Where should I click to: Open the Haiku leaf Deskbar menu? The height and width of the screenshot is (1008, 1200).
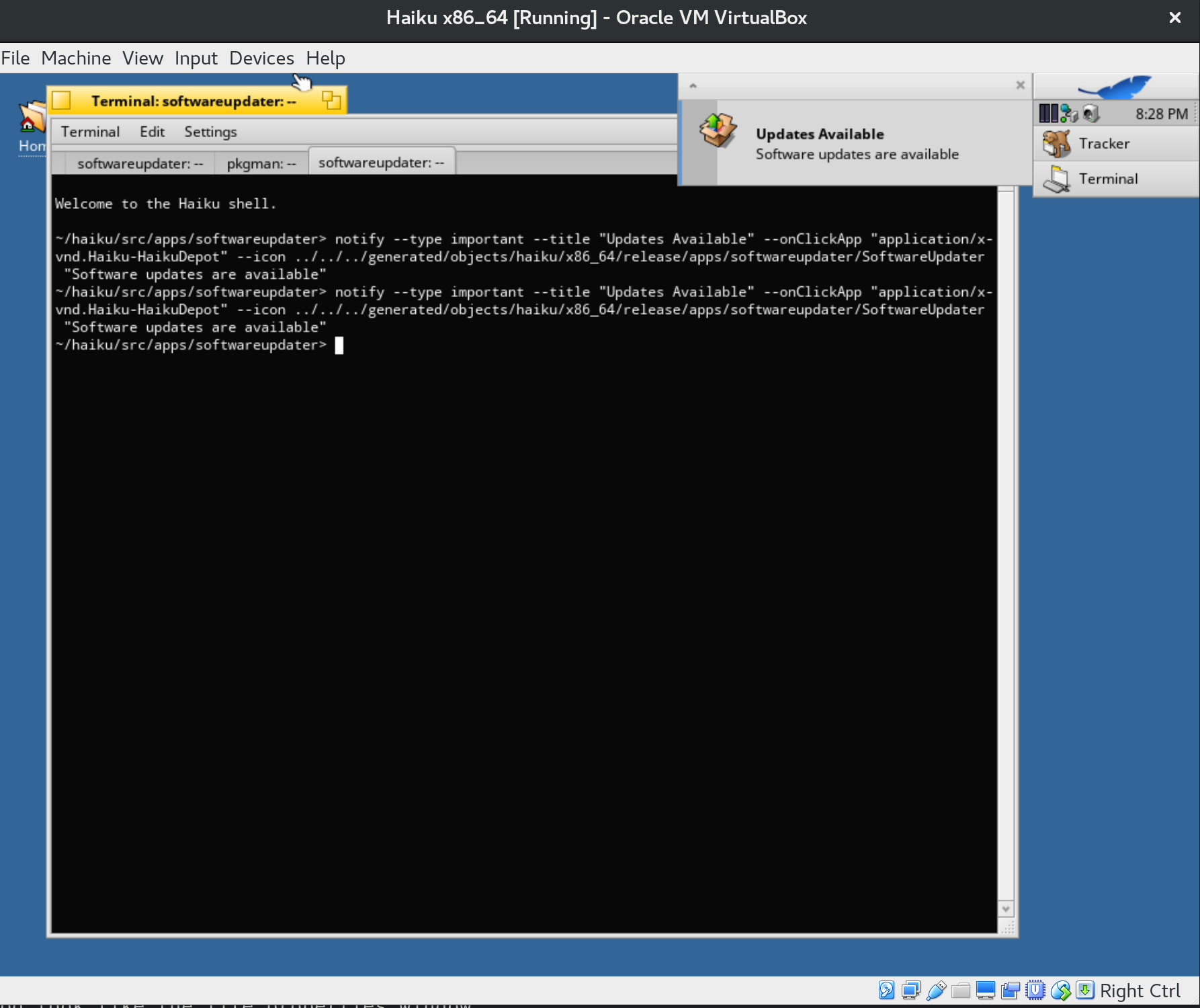point(1115,87)
